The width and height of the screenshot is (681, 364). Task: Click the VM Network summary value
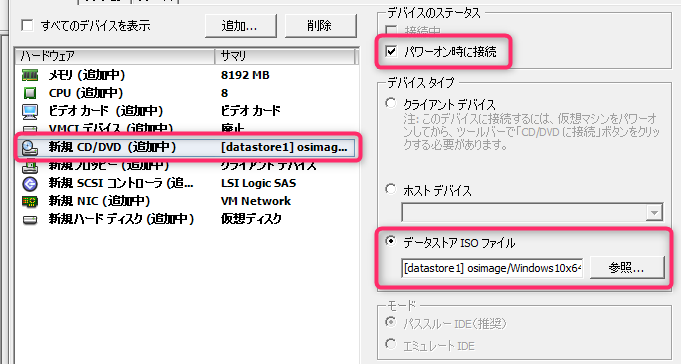point(256,201)
